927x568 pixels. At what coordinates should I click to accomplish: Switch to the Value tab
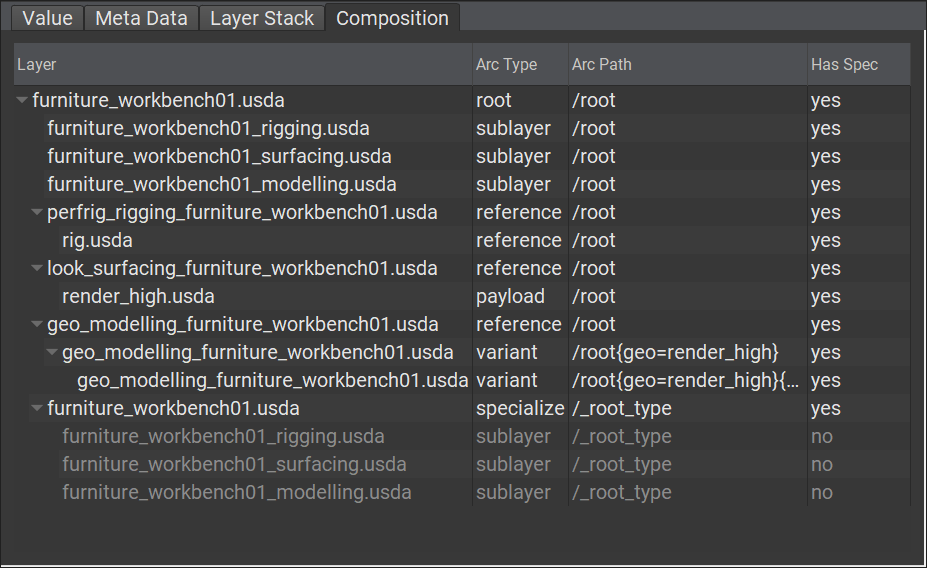47,18
